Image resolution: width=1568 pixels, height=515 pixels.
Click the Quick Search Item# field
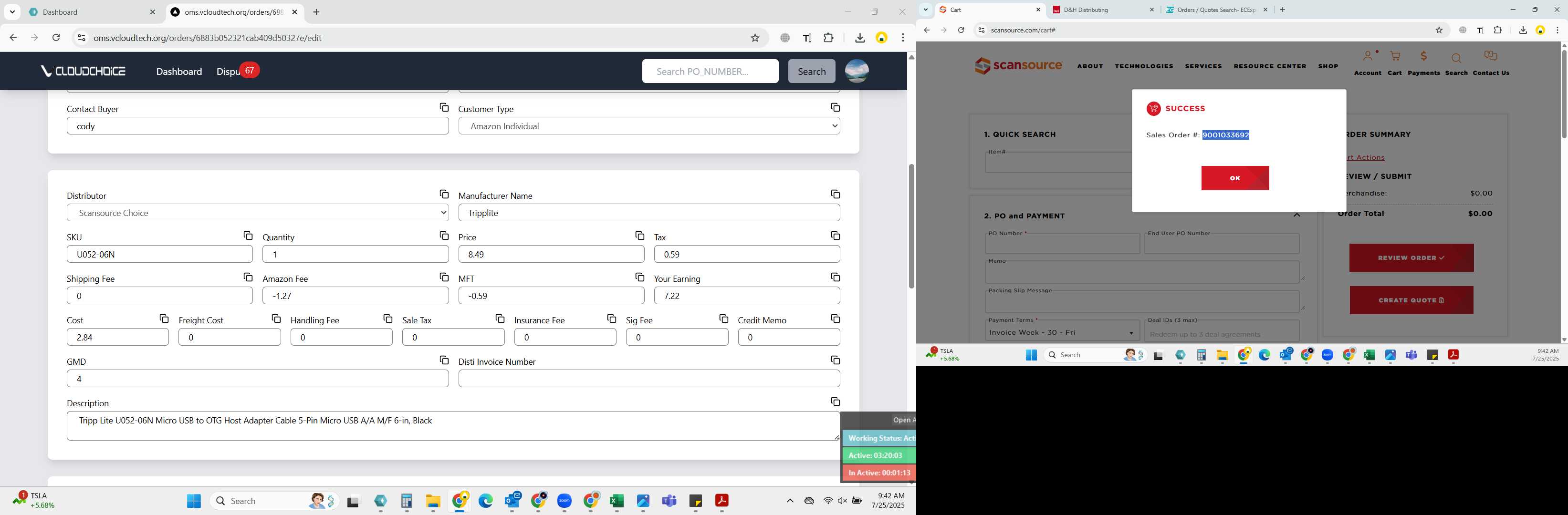(1058, 162)
